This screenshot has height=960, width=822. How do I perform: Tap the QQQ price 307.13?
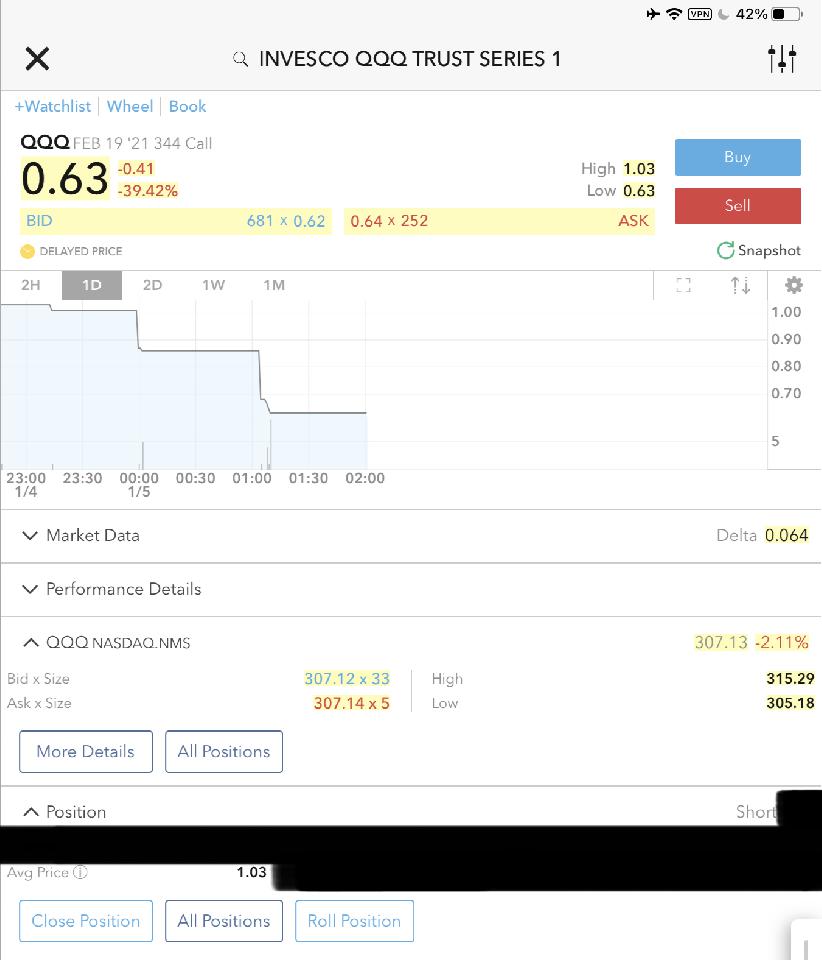pos(721,642)
